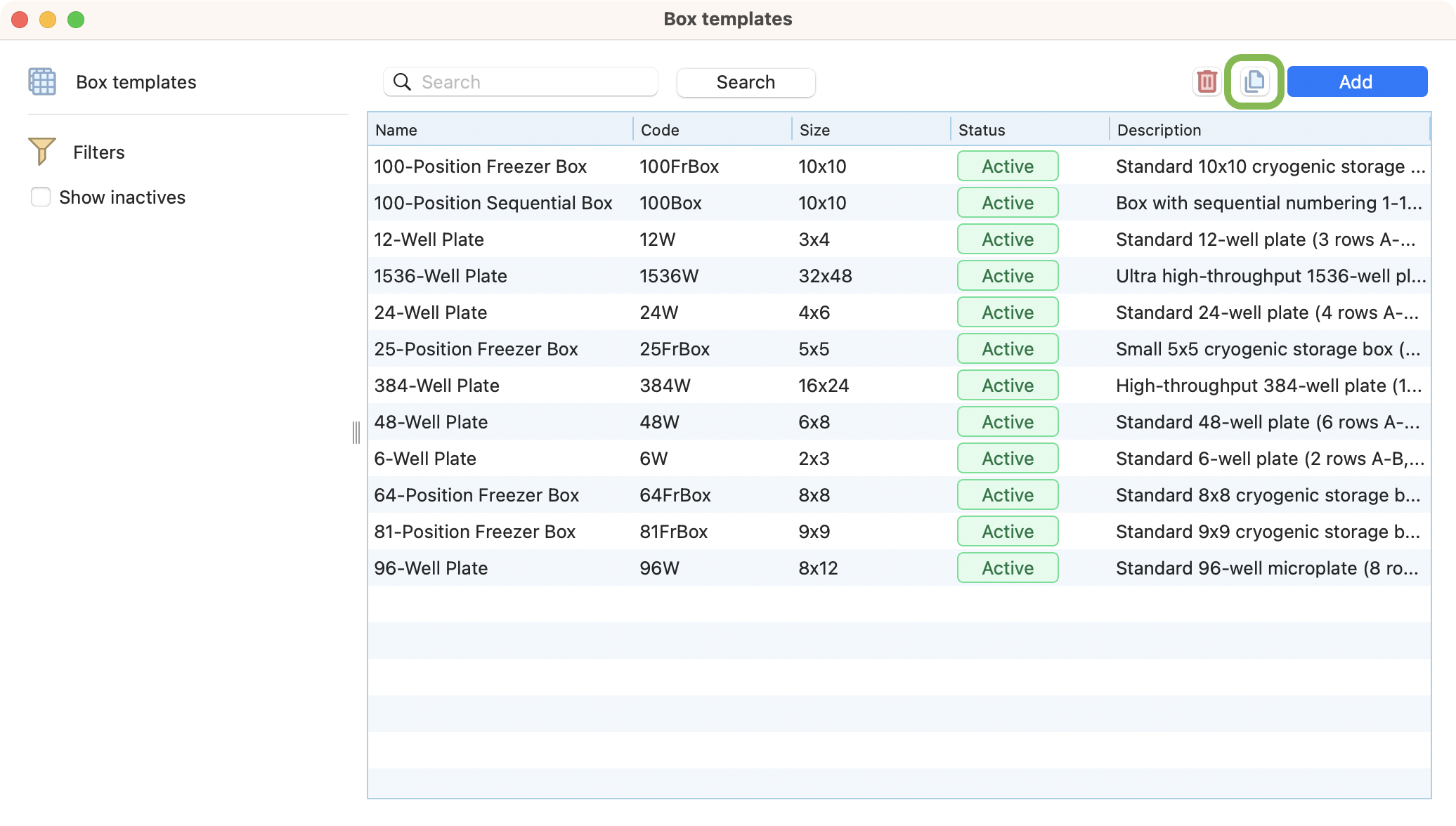Viewport: 1456px width, 826px height.
Task: Click the sidebar split divider handle
Action: 356,433
